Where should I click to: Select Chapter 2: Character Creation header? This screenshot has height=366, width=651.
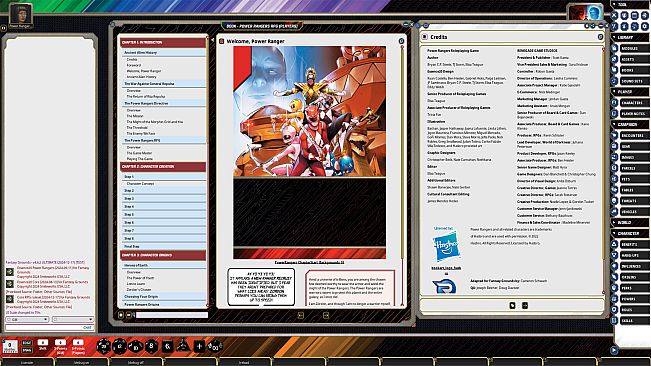(163, 166)
